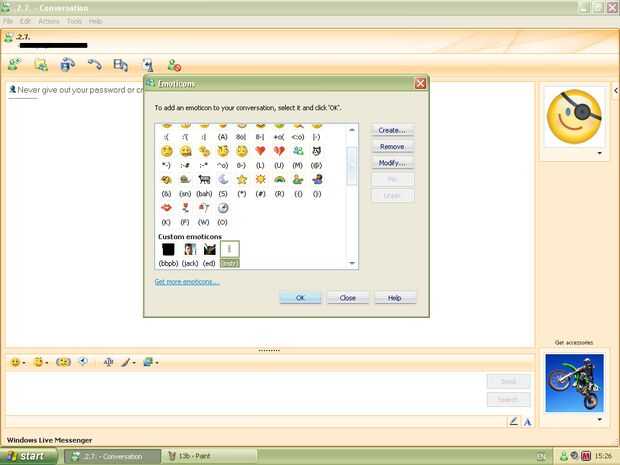Select the right hug (}) emoticon

click(317, 180)
